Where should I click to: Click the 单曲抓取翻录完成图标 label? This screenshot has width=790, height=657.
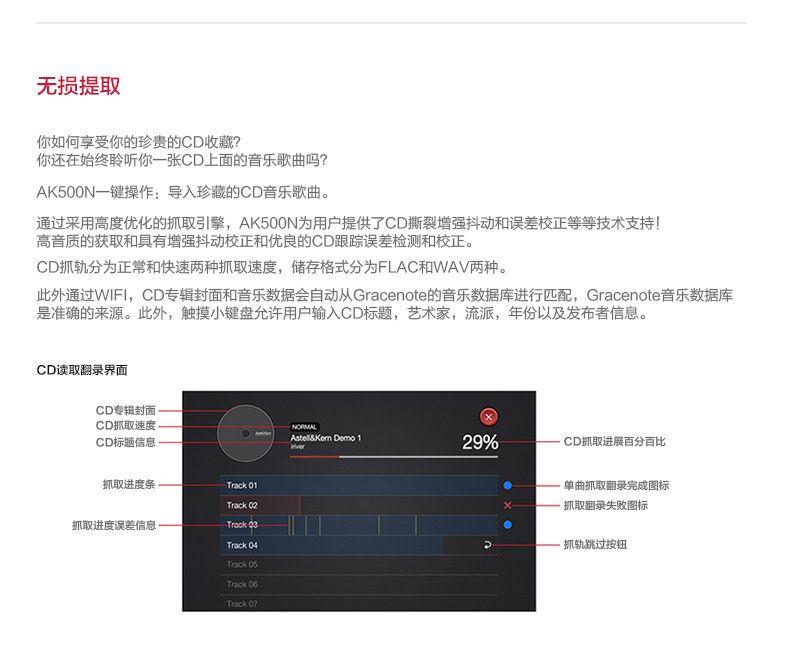[616, 485]
